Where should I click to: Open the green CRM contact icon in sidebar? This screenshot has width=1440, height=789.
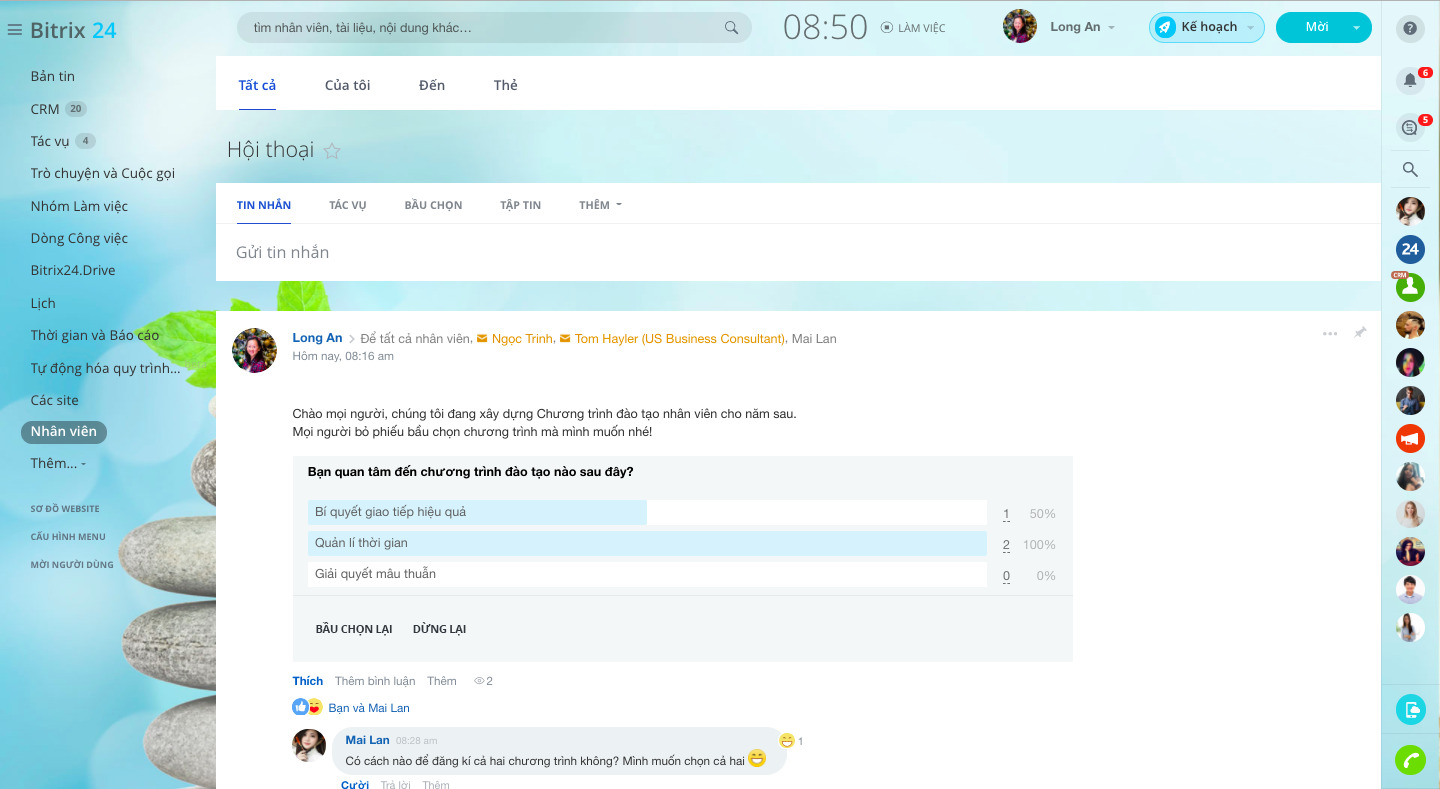1410,287
